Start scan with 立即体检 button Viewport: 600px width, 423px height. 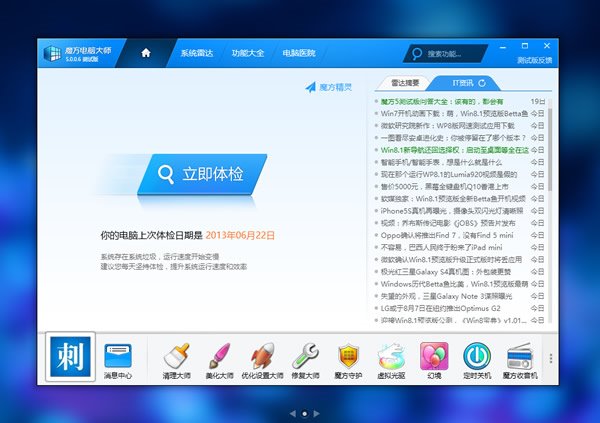(202, 174)
